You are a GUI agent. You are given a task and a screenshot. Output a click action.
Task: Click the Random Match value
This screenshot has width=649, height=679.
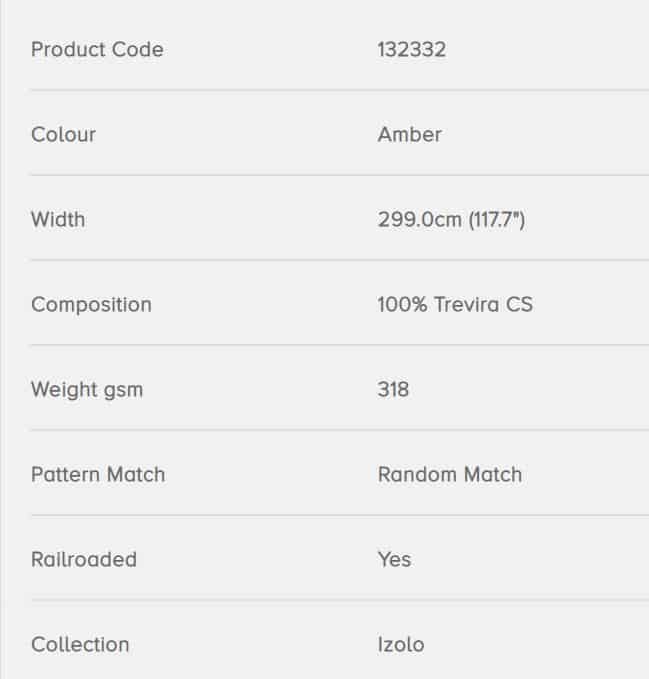point(450,474)
